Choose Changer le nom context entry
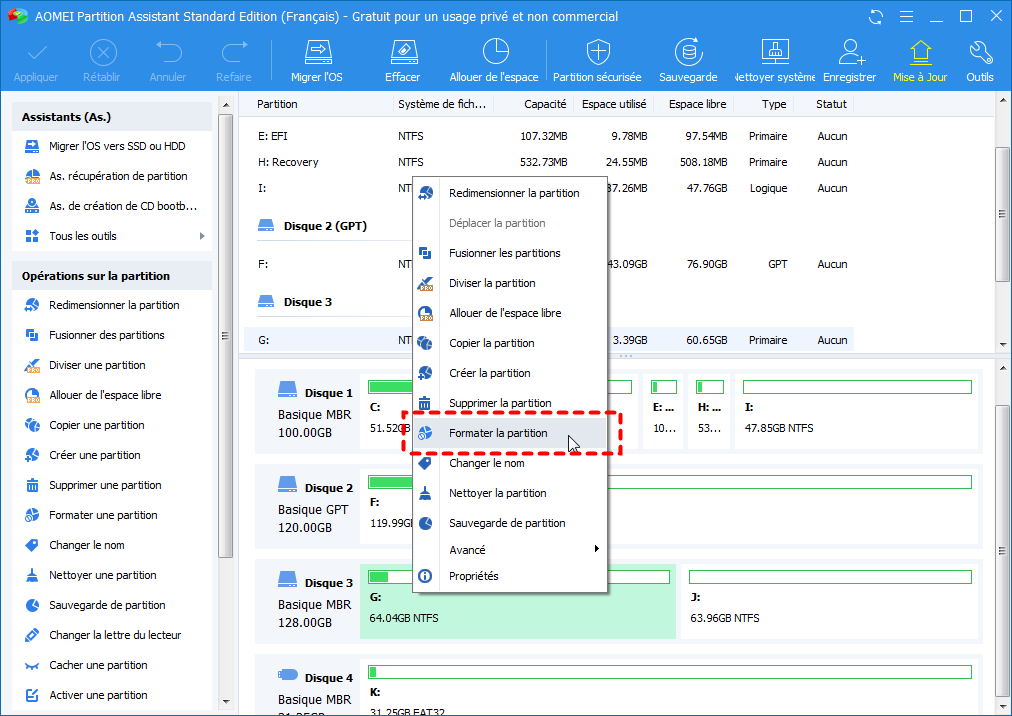 tap(510, 463)
